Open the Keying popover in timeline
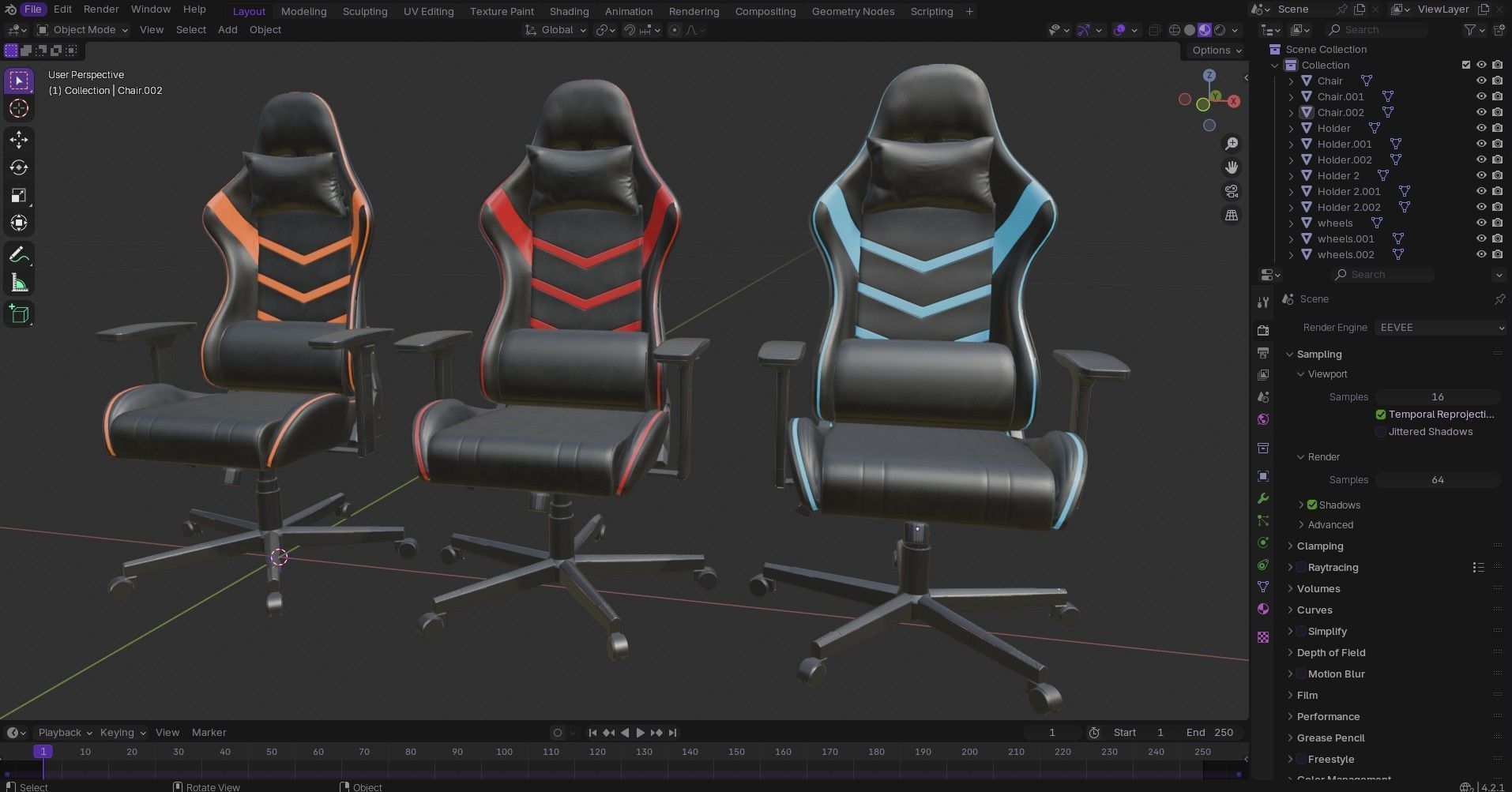This screenshot has height=792, width=1512. point(122,733)
